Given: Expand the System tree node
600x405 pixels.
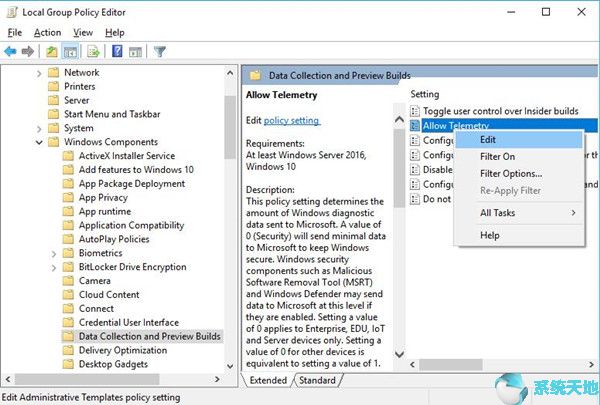Looking at the screenshot, I should pos(39,128).
